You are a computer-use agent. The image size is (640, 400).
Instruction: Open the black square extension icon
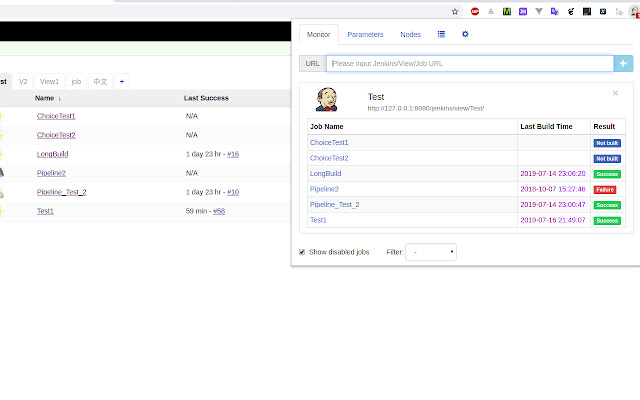click(x=587, y=12)
